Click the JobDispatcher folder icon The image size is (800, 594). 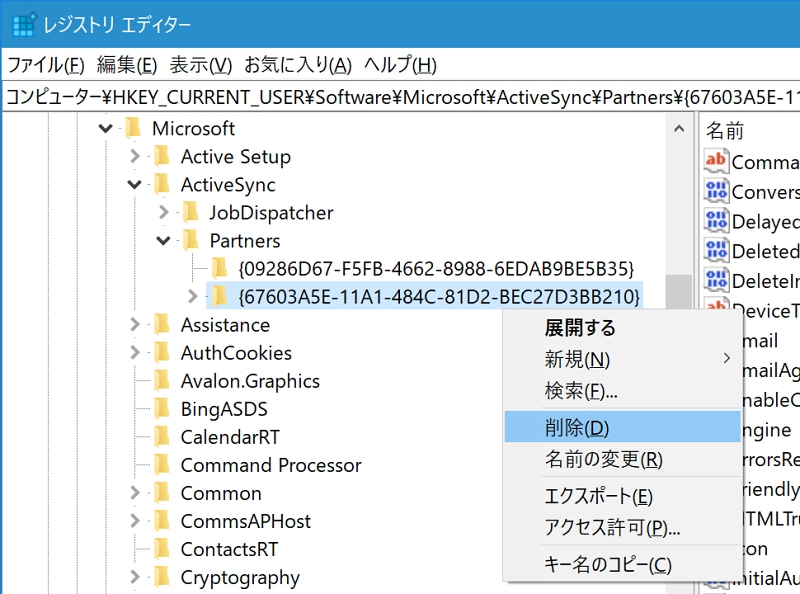(190, 212)
